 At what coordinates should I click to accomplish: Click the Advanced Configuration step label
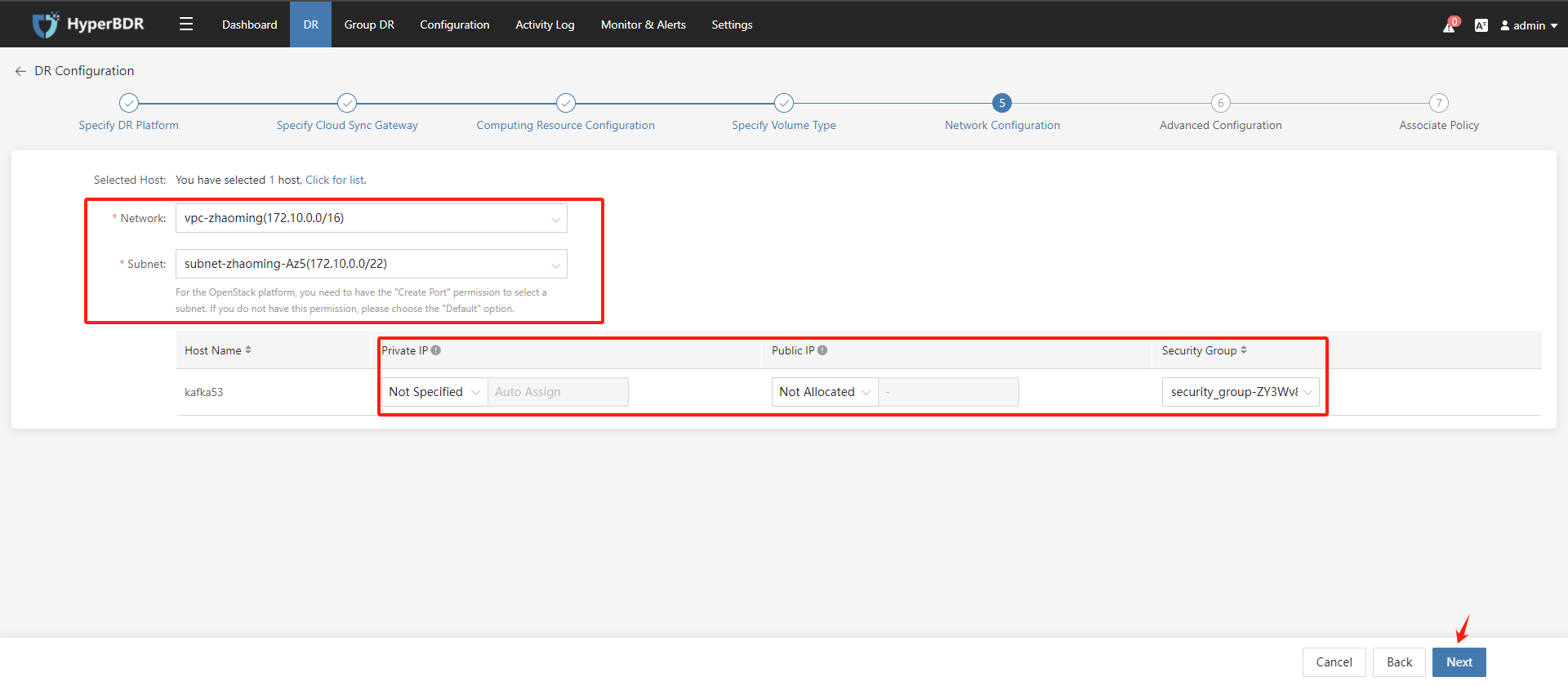1221,125
